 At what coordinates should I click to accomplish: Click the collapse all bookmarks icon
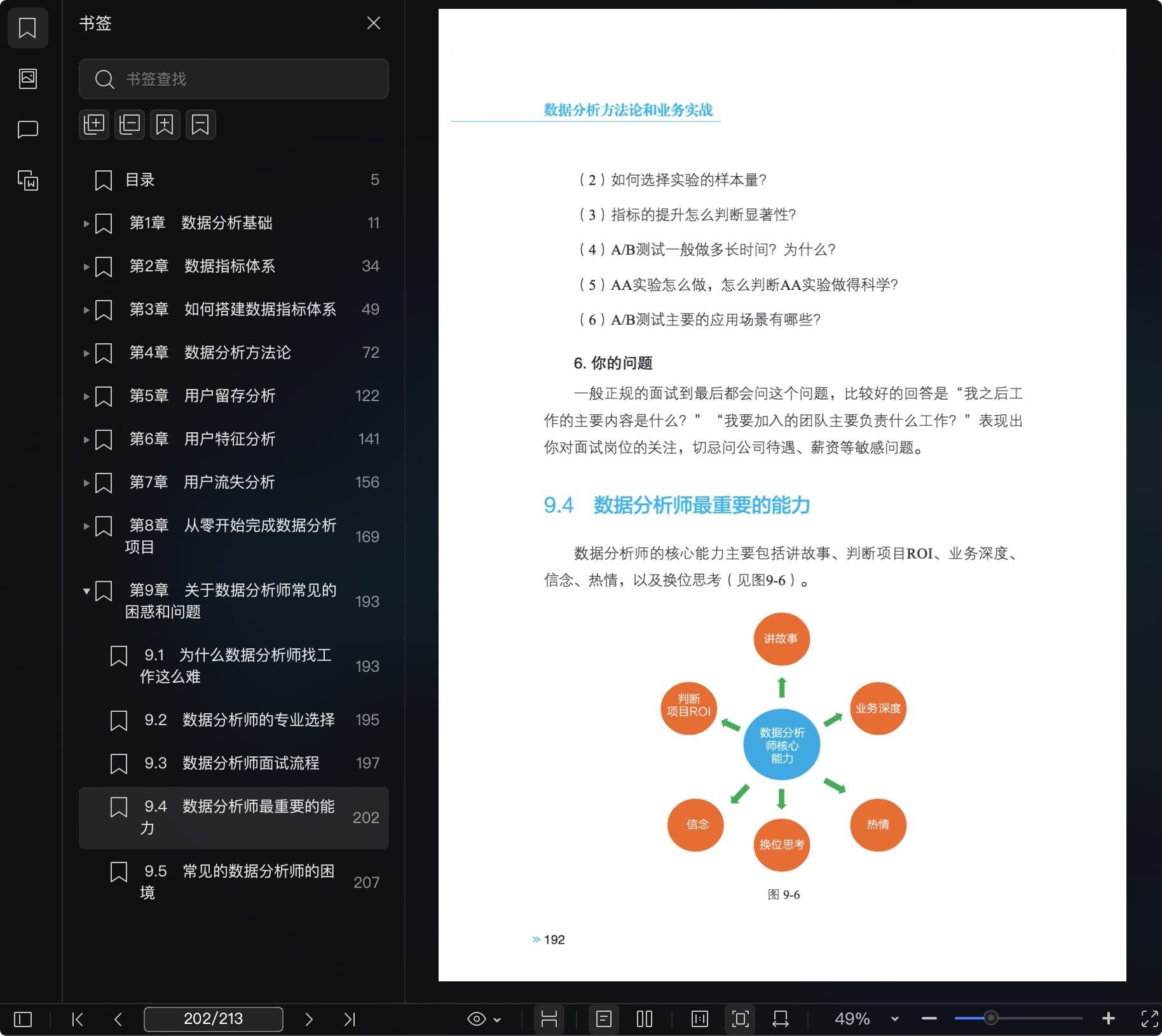(130, 125)
